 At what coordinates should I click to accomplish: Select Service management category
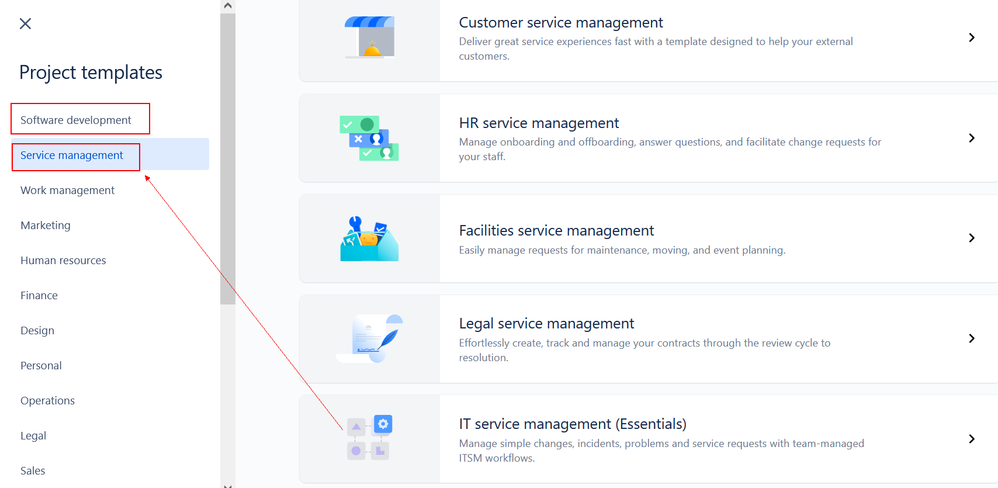coord(72,155)
